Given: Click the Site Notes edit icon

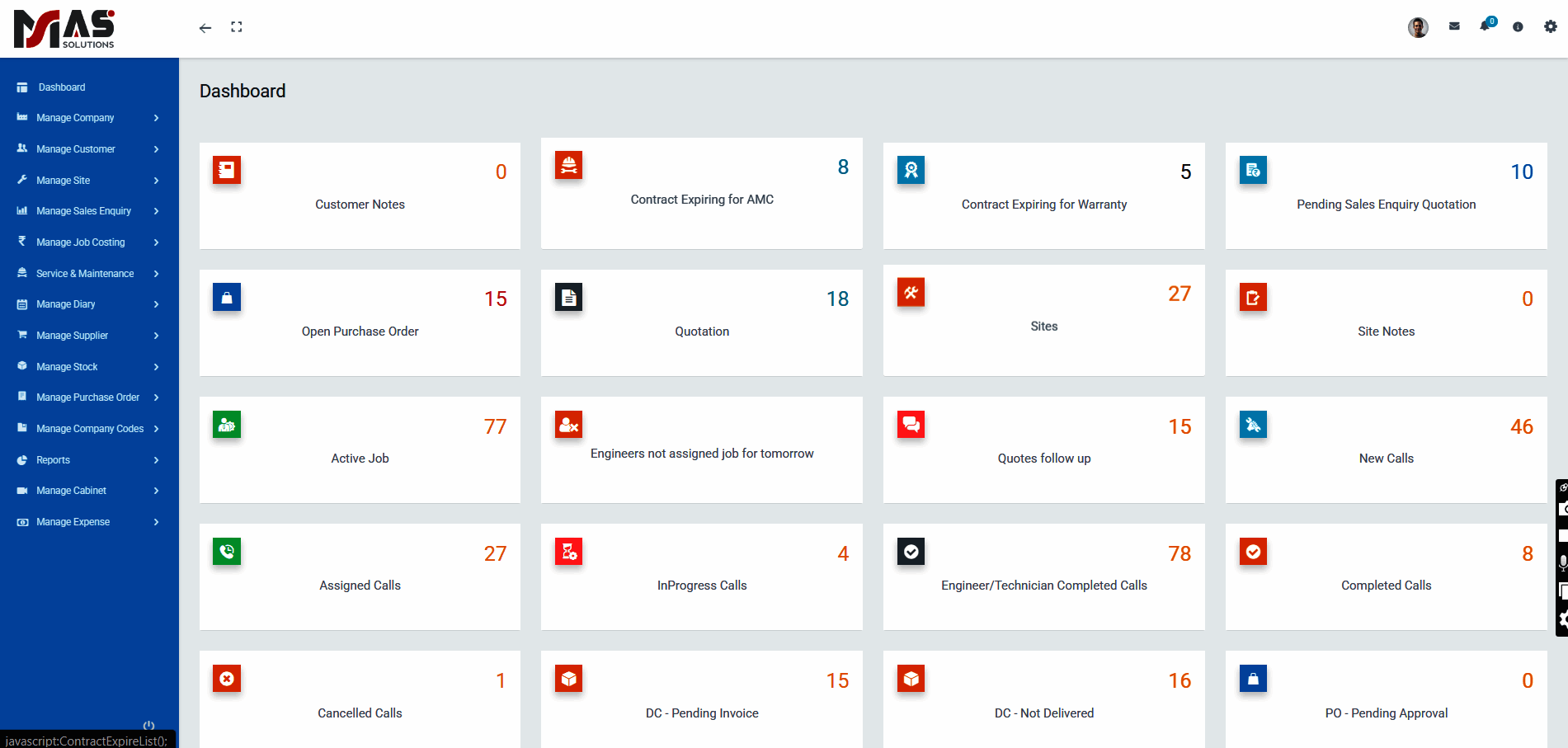Looking at the screenshot, I should [x=1254, y=298].
